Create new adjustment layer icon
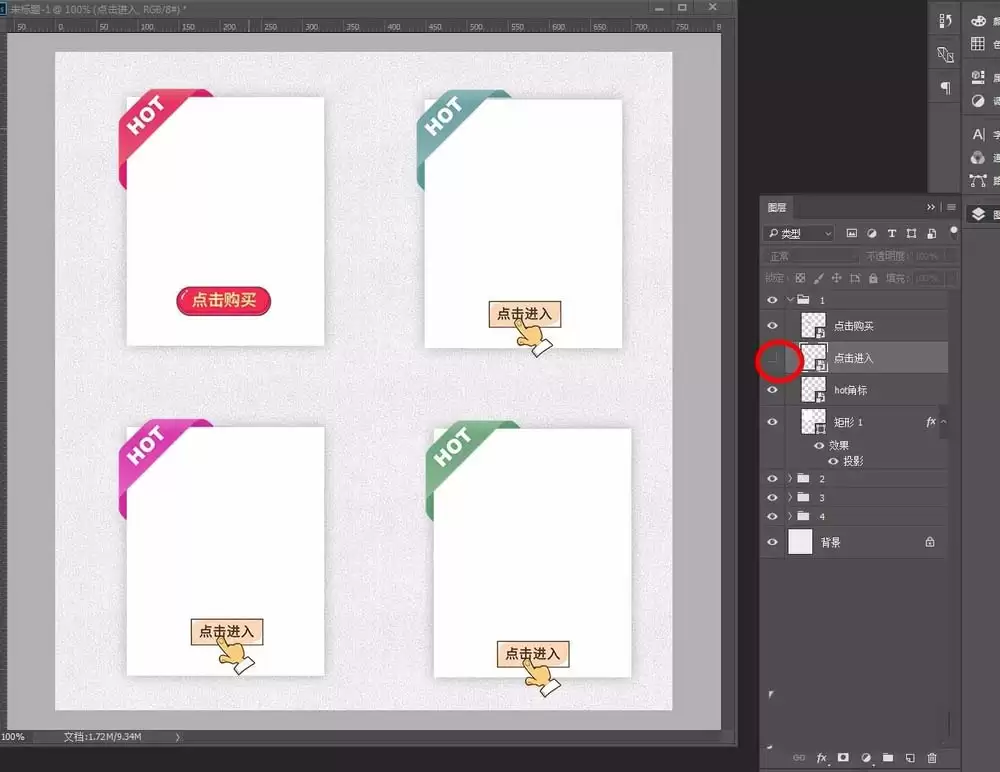 coord(866,758)
